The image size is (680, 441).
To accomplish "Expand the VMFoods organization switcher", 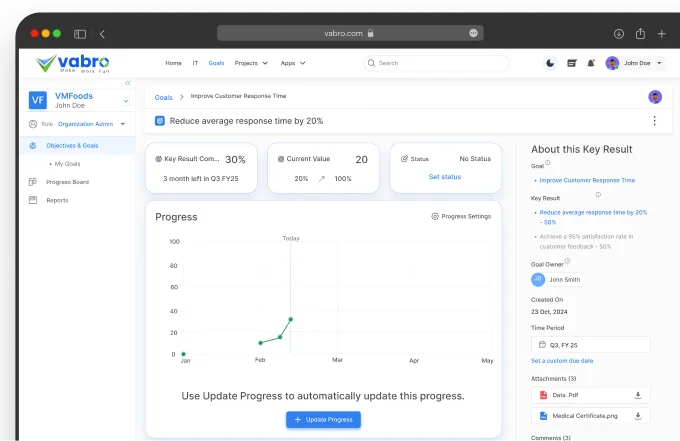I will tap(125, 101).
